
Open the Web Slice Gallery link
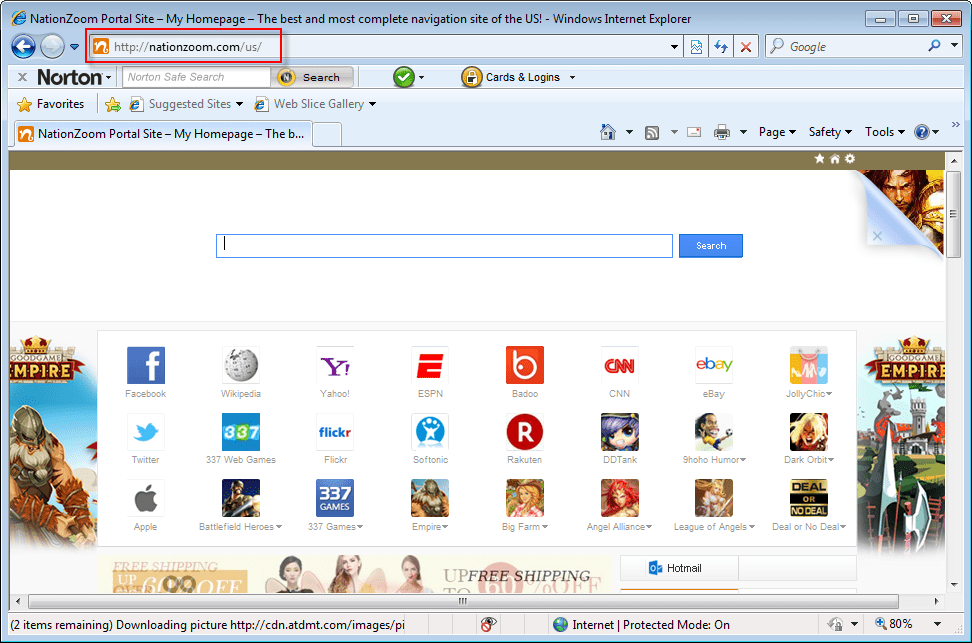[316, 104]
